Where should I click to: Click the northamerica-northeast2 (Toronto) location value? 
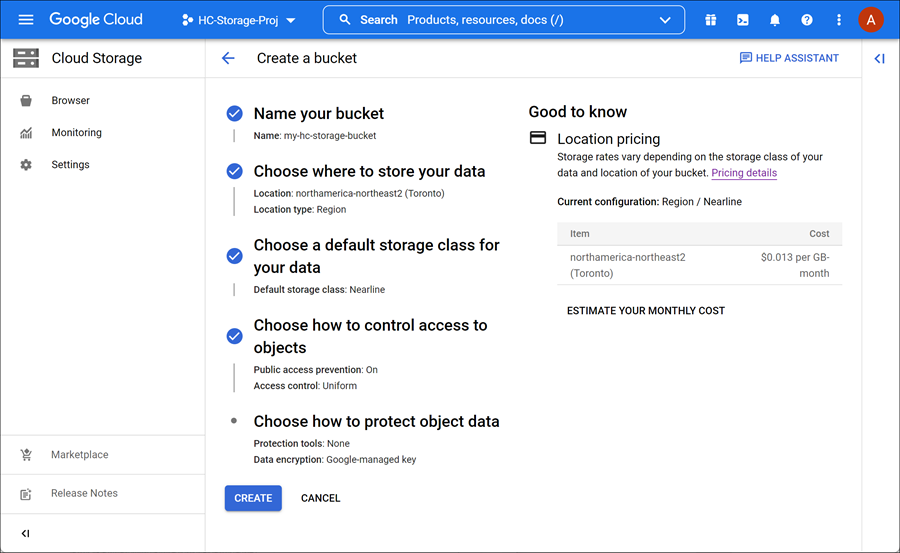[x=370, y=194]
